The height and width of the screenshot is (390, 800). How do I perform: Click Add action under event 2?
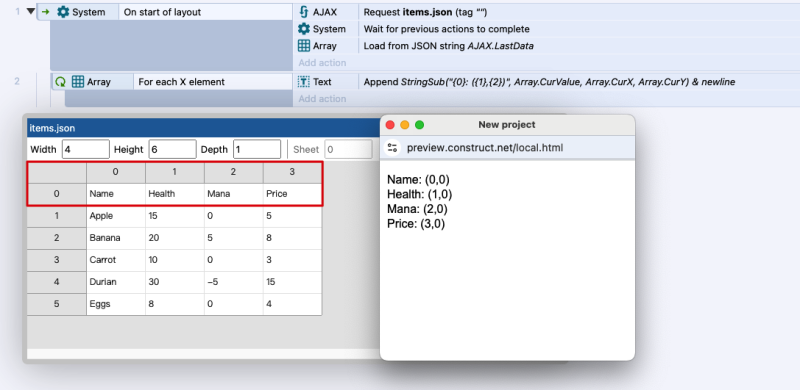322,99
